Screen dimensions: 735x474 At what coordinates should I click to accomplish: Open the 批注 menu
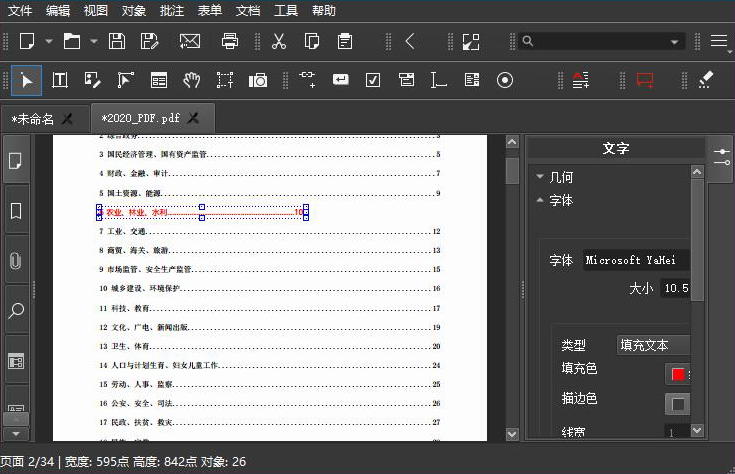(172, 10)
